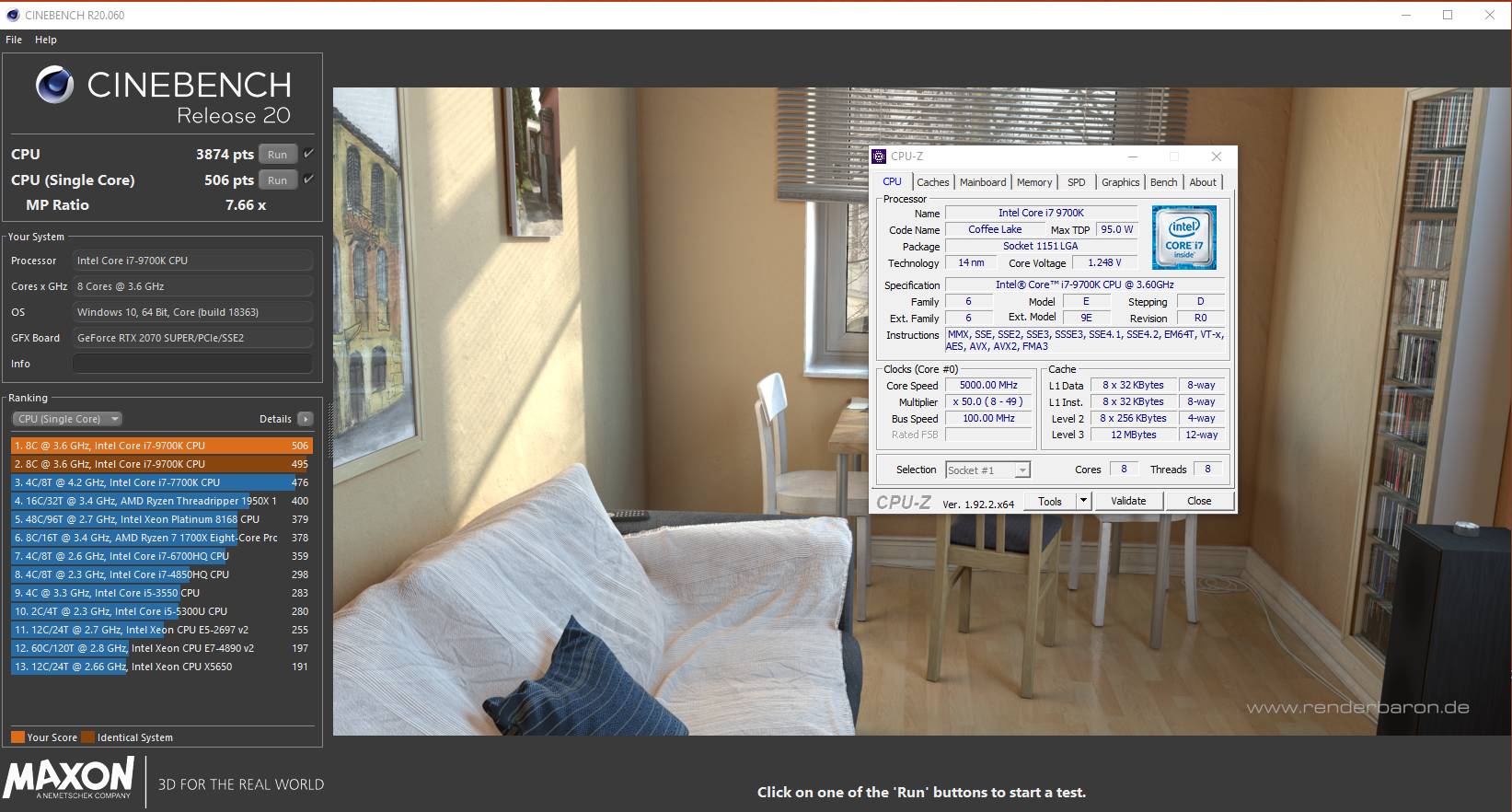The width and height of the screenshot is (1512, 812).
Task: Run the multi-core CPU test
Action: pyautogui.click(x=278, y=155)
